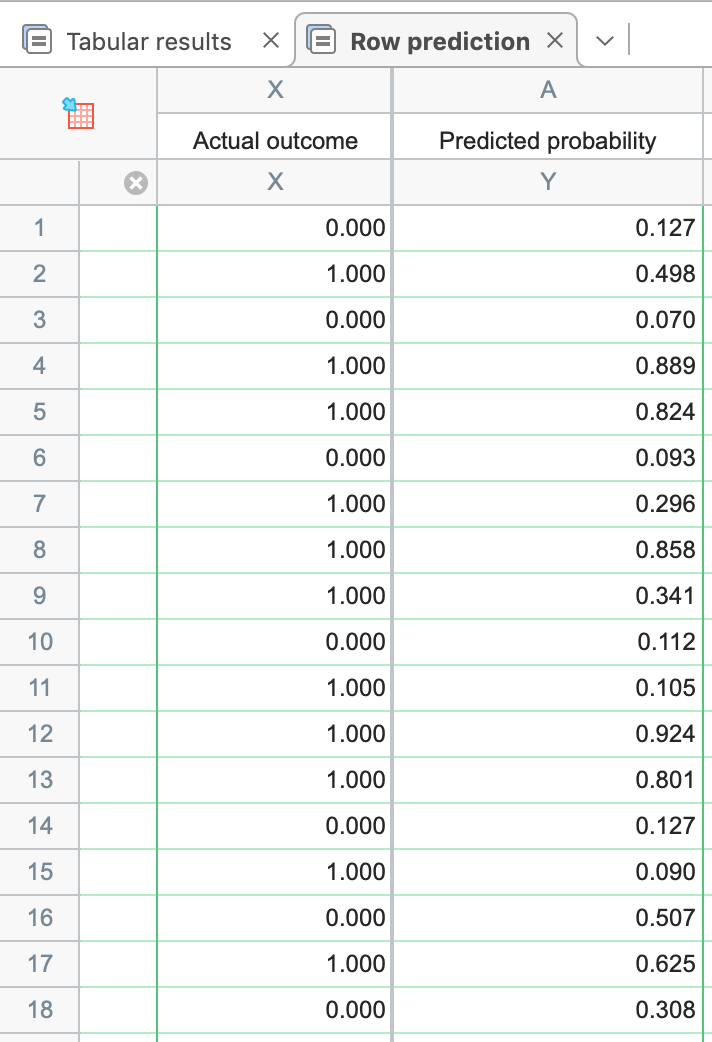The image size is (712, 1042).
Task: Switch to the Tabular results tab
Action: click(x=148, y=41)
